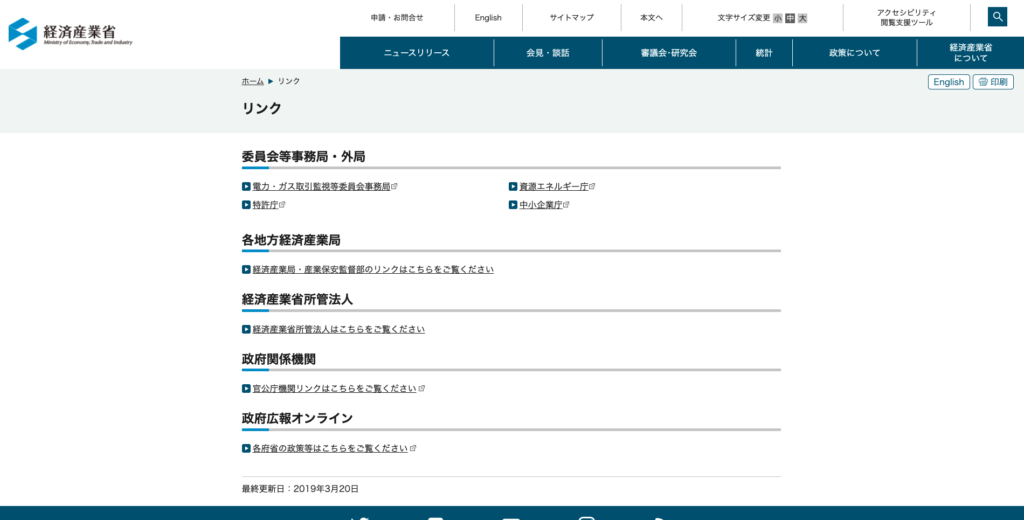Click the 印刷 print button
This screenshot has width=1024, height=520.
[x=993, y=82]
